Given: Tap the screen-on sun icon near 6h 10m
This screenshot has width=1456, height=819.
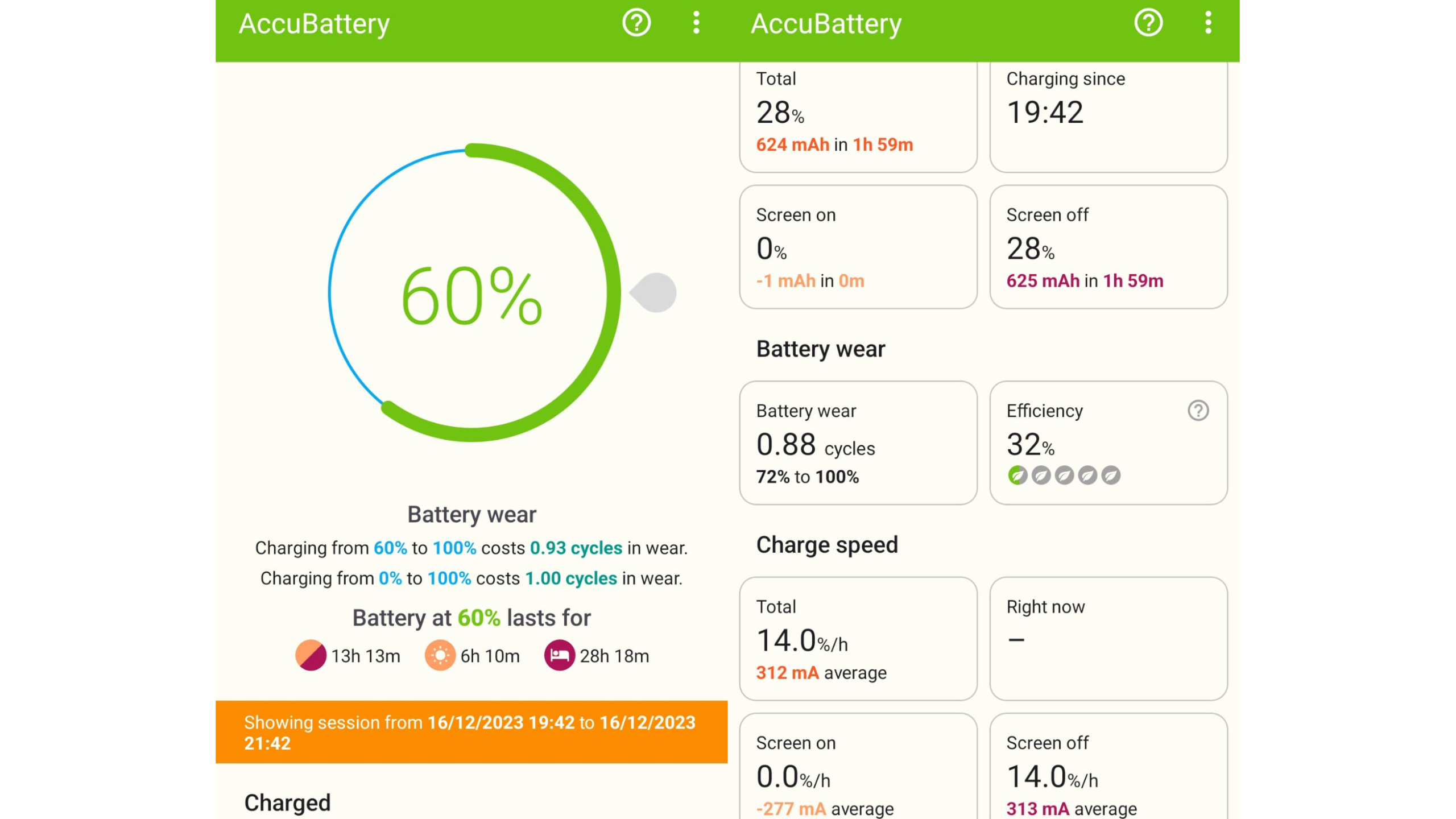Looking at the screenshot, I should tap(440, 655).
